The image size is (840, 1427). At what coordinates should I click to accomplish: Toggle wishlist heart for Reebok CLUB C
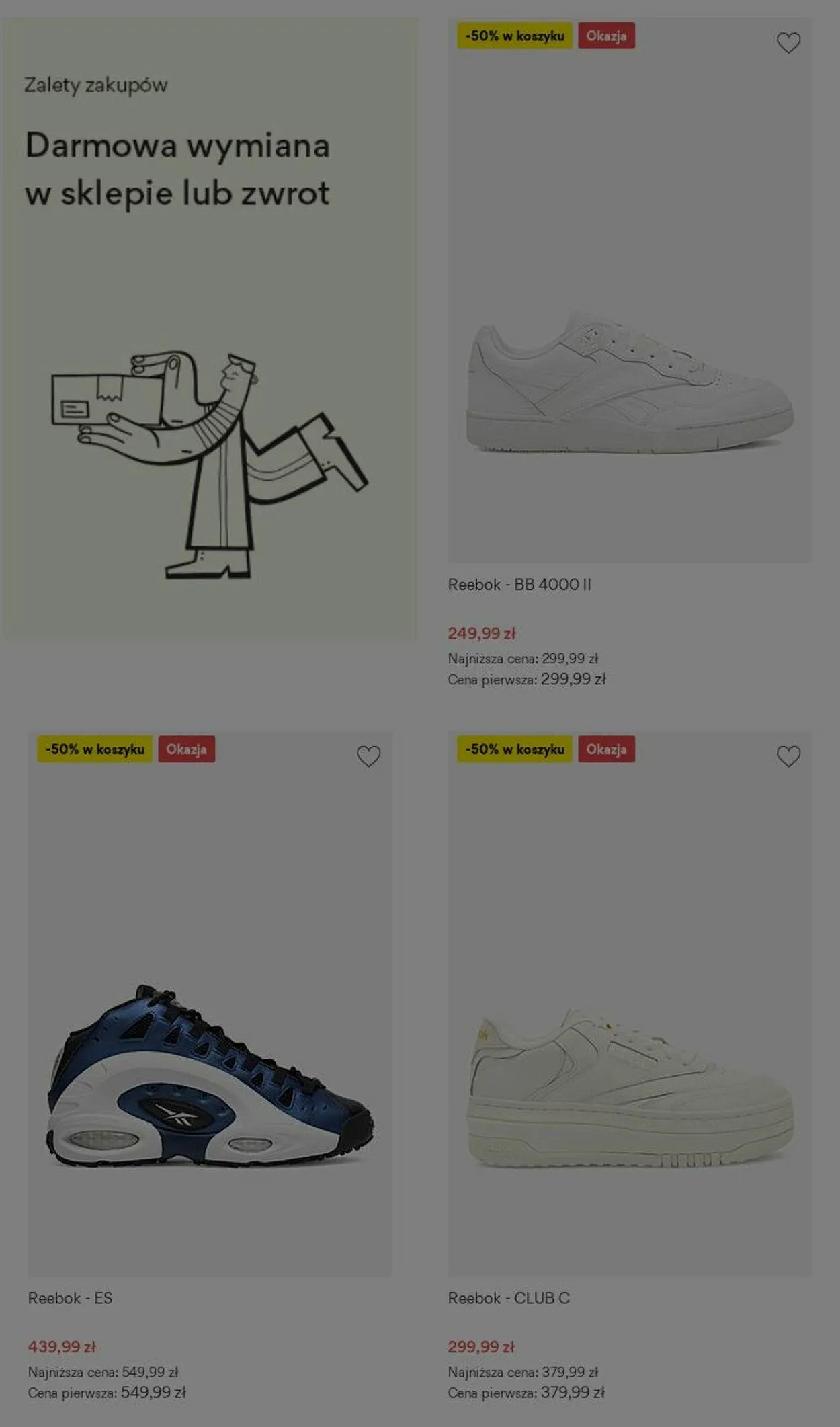(x=788, y=756)
